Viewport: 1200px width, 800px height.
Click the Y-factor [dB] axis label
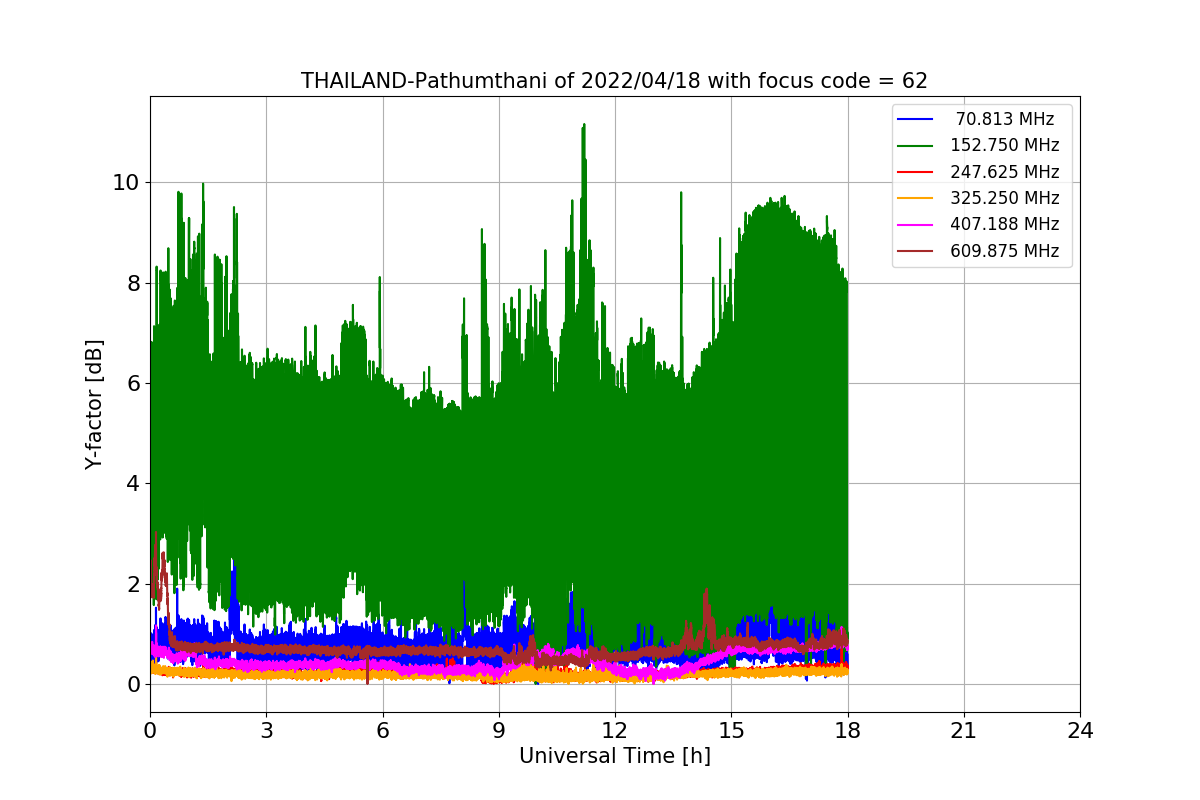point(94,404)
